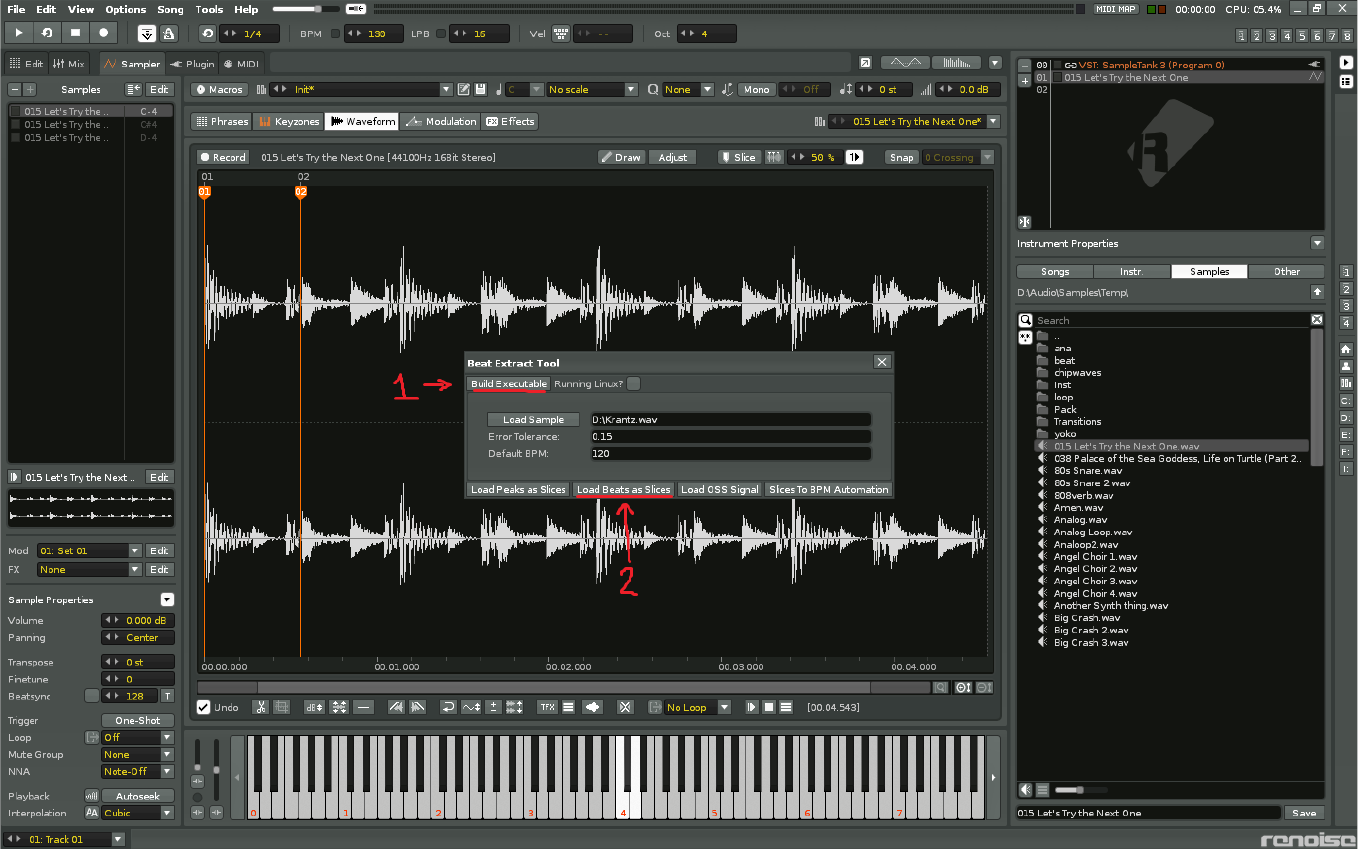This screenshot has height=849, width=1358.
Task: Click the MIDI MAP button
Action: click(1116, 9)
